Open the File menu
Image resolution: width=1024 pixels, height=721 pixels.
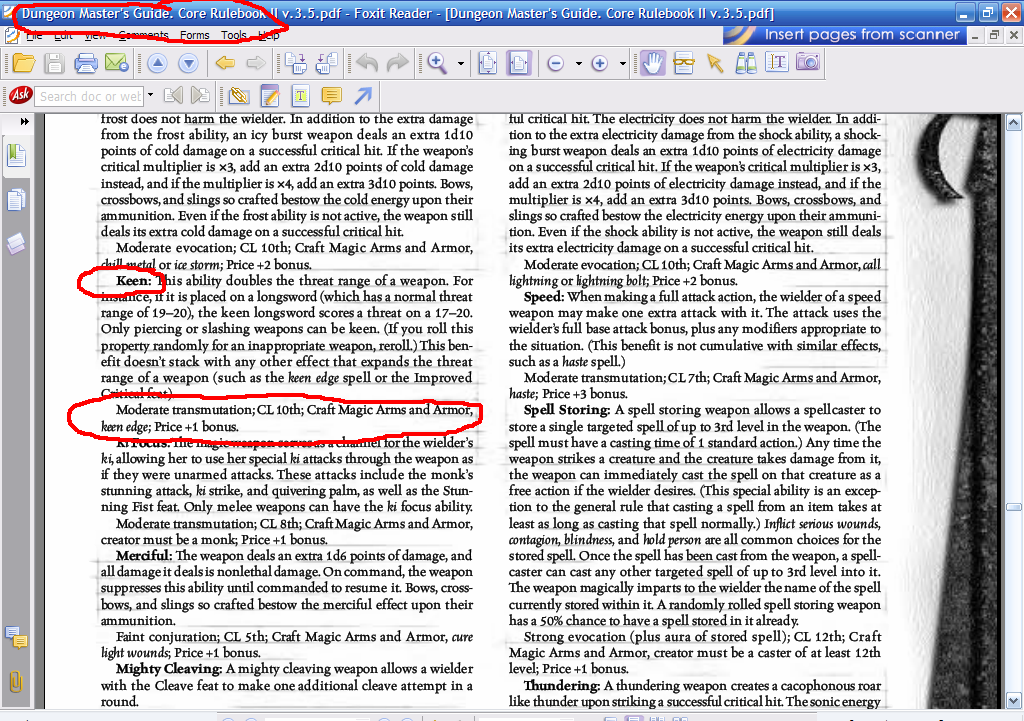[34, 35]
